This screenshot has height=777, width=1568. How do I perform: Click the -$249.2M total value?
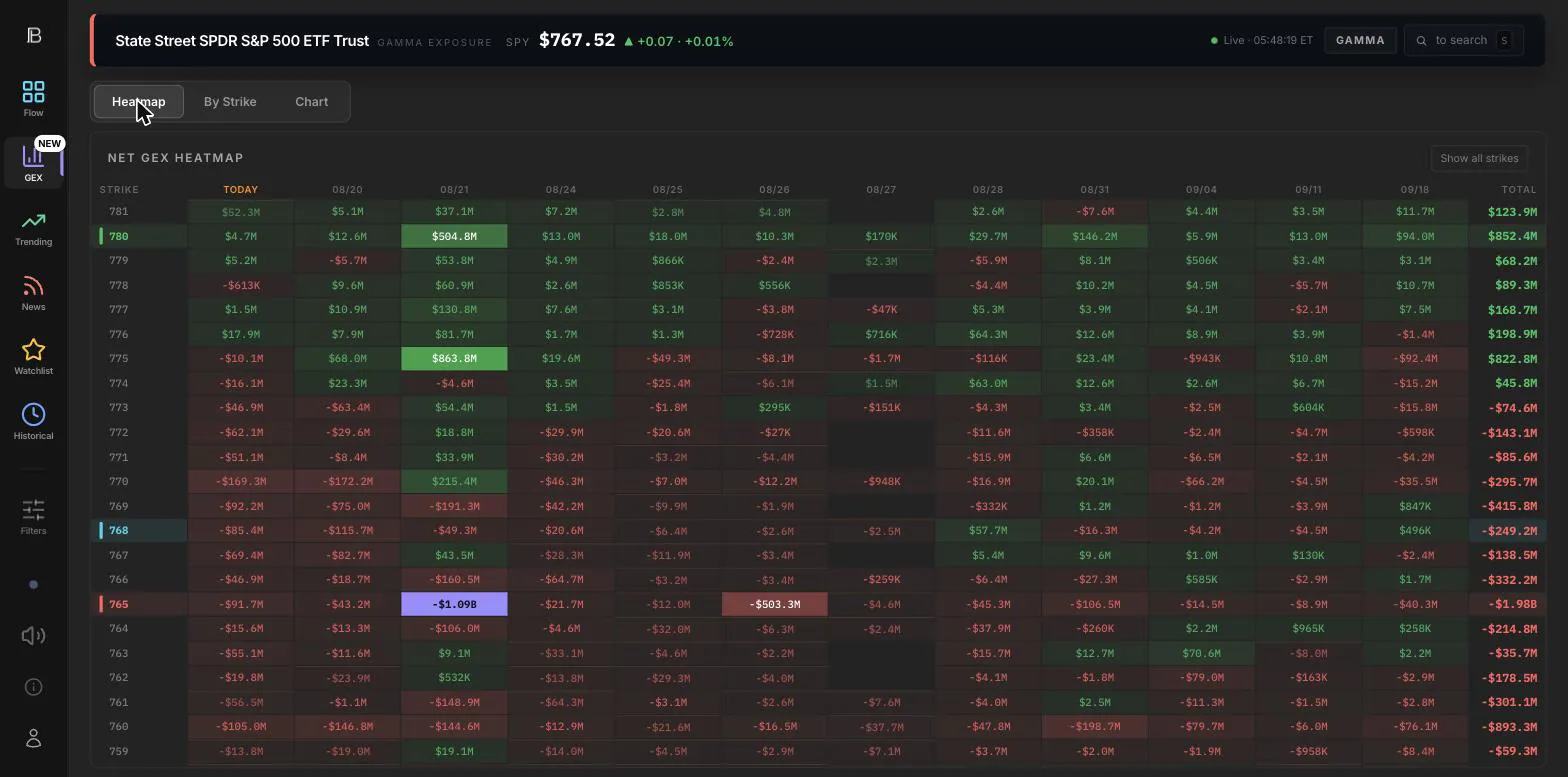coord(1510,530)
